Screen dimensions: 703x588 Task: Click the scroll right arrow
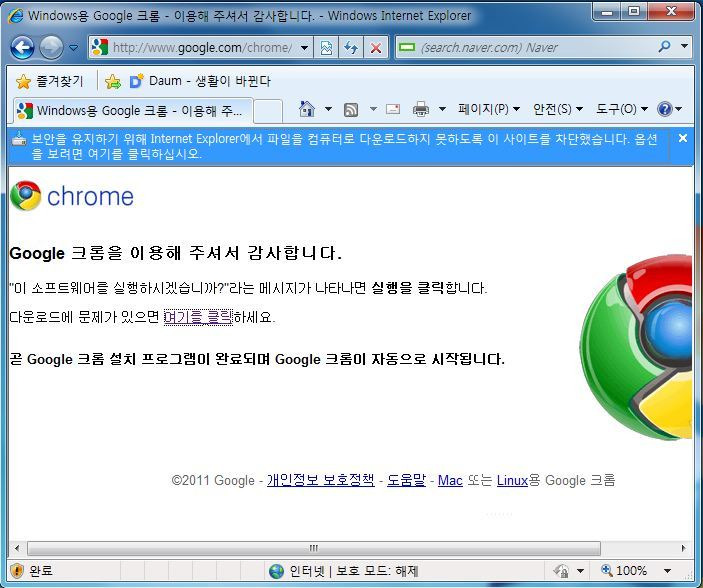tap(683, 548)
